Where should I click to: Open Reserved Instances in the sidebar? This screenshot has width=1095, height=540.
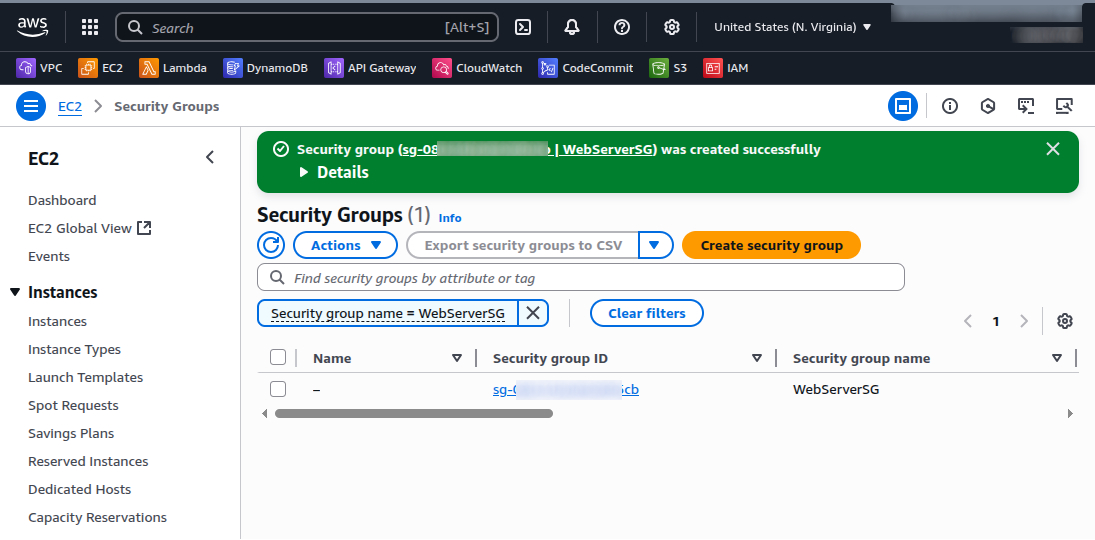click(88, 461)
